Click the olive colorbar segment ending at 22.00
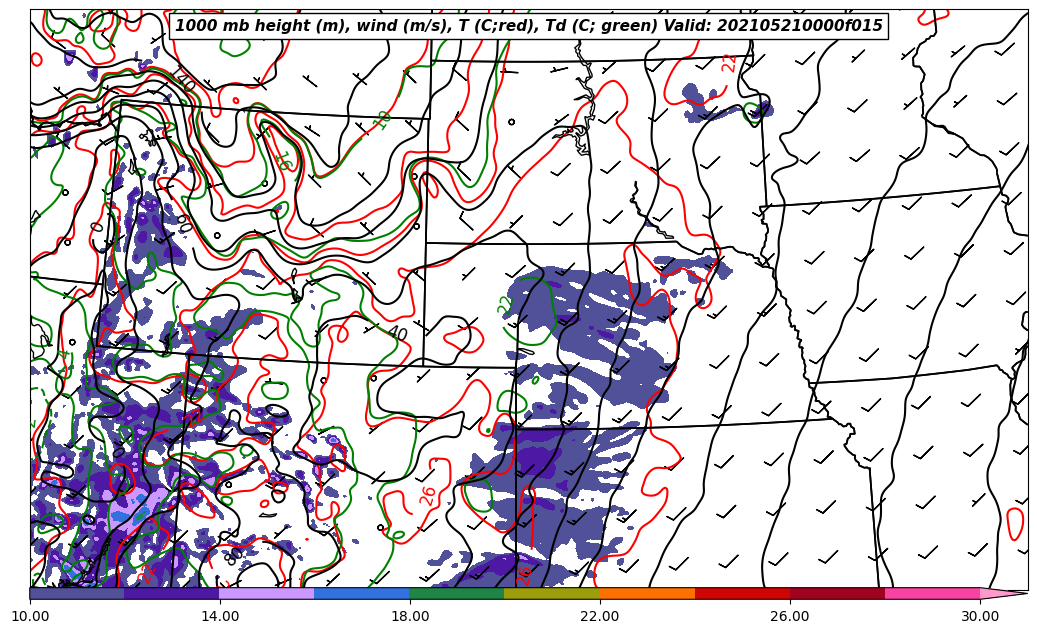This screenshot has width=1037, height=633. point(552,593)
